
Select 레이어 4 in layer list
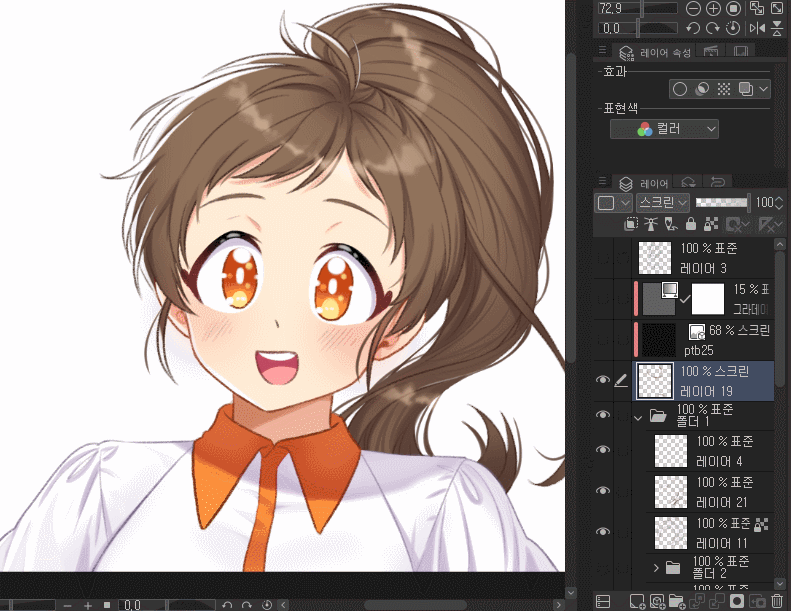coord(710,451)
